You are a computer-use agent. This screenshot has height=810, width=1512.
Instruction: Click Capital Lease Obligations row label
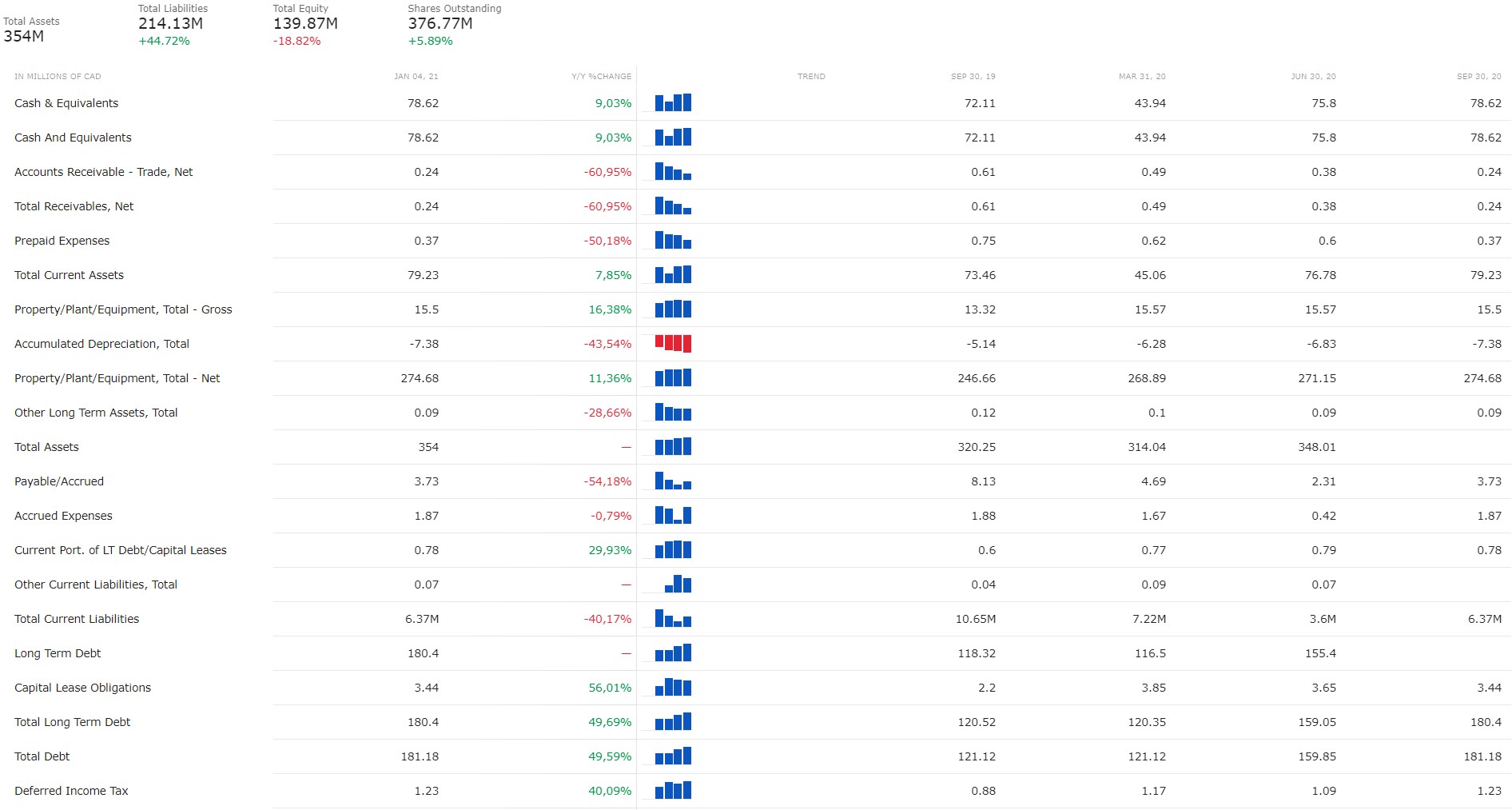click(82, 688)
